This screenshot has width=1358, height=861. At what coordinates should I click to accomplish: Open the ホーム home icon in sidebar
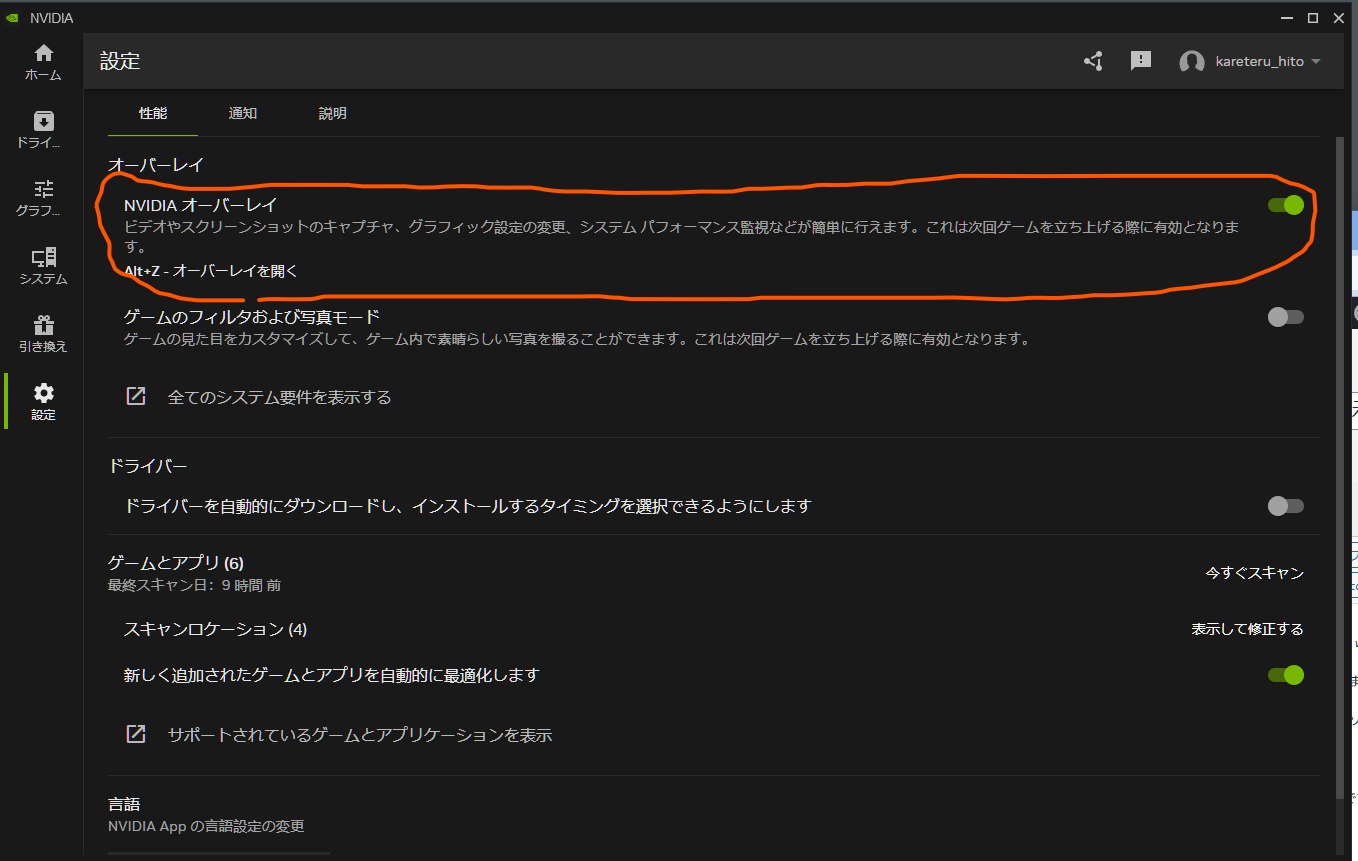click(43, 53)
